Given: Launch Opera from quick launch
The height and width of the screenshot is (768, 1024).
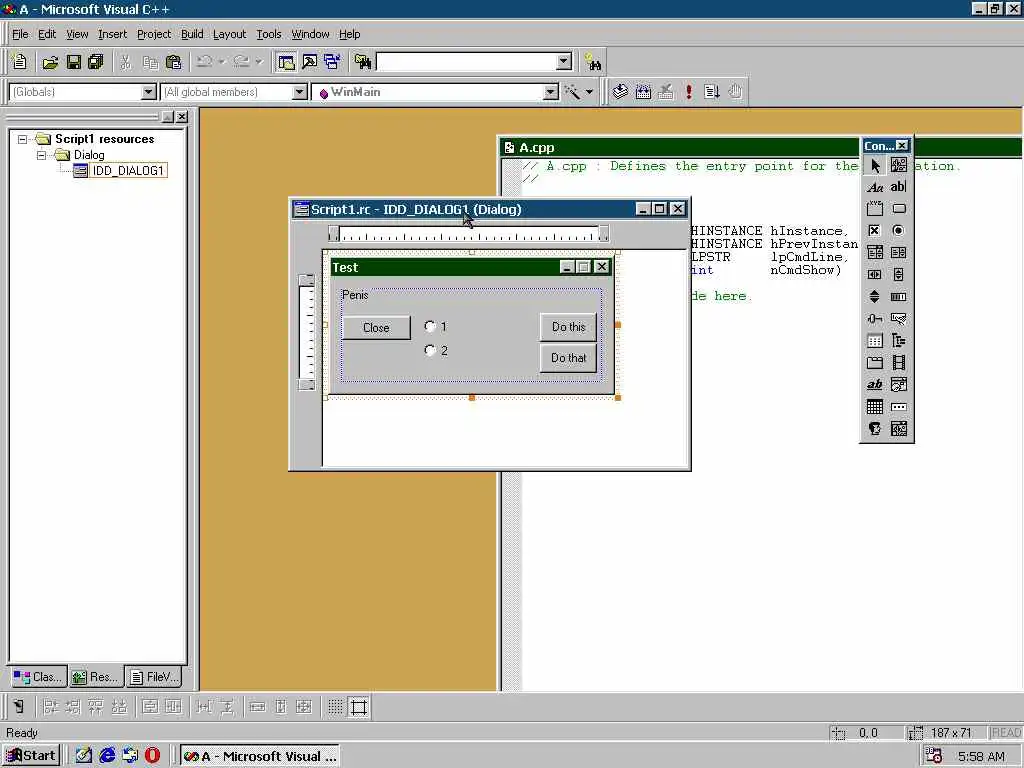Looking at the screenshot, I should (x=152, y=756).
